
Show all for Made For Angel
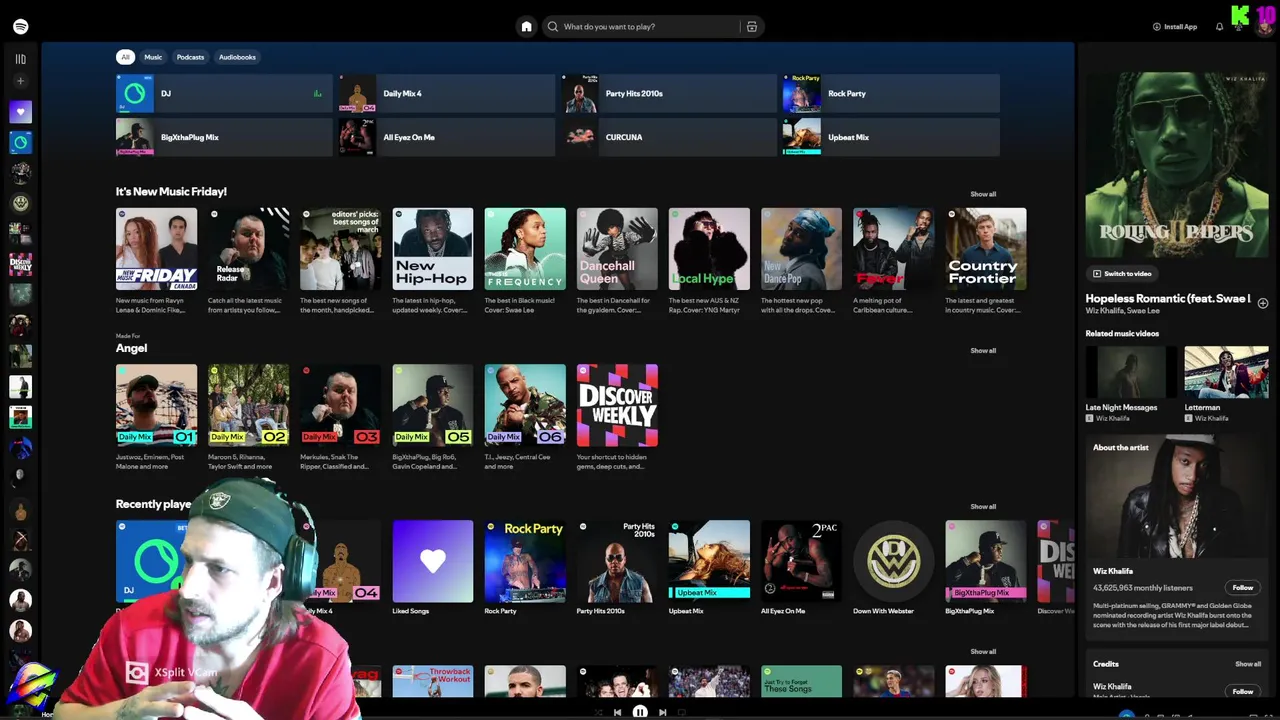[983, 351]
